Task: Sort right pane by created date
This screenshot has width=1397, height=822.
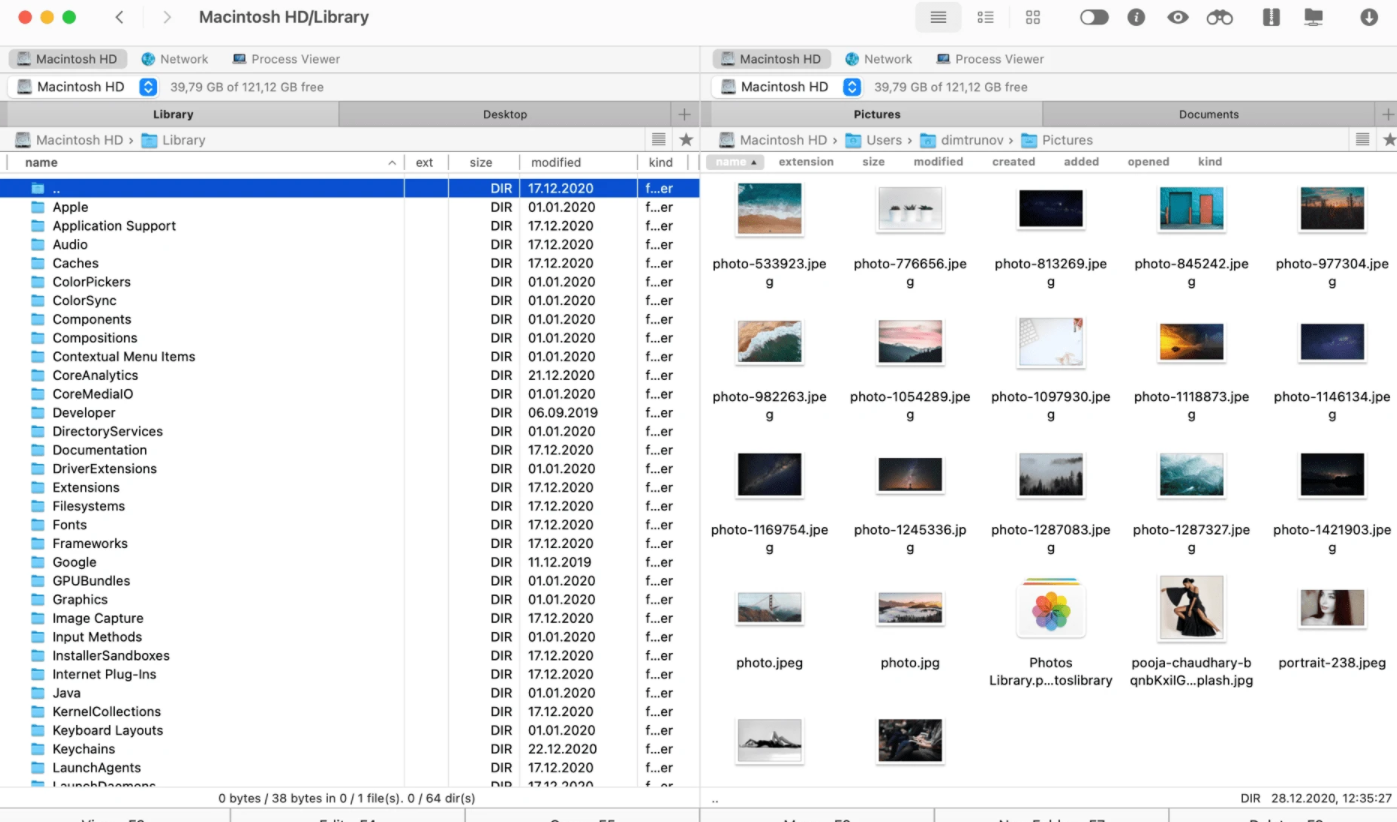Action: (x=1013, y=162)
